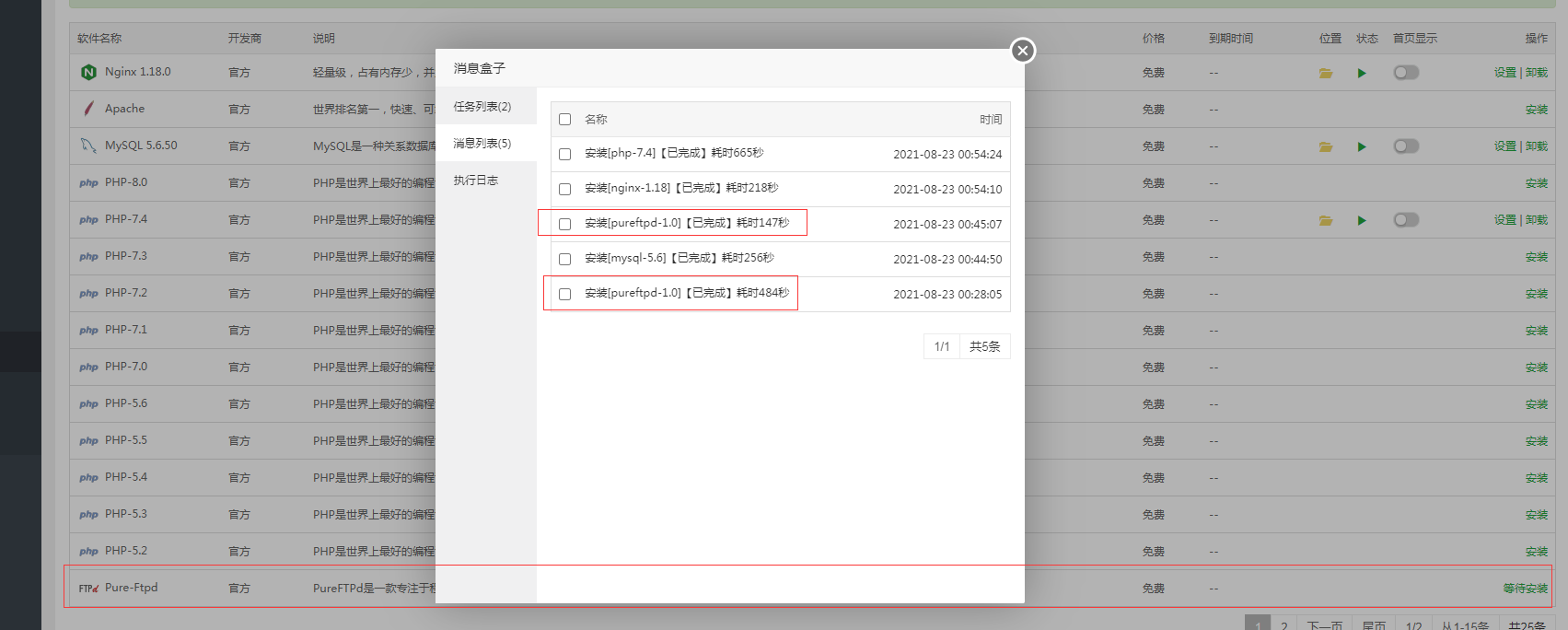This screenshot has width=1568, height=630.
Task: Click timestamp 2021-08-23 00:28:05
Action: [947, 295]
